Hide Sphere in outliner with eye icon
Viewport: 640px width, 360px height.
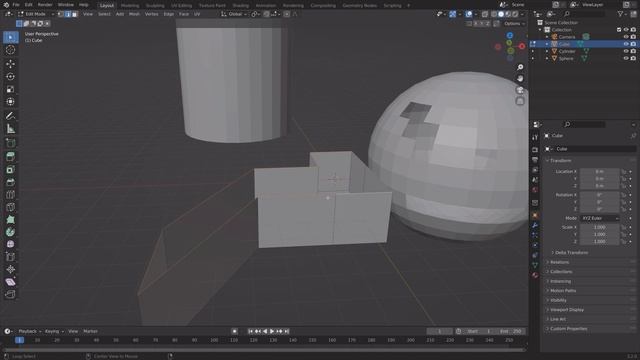point(626,59)
